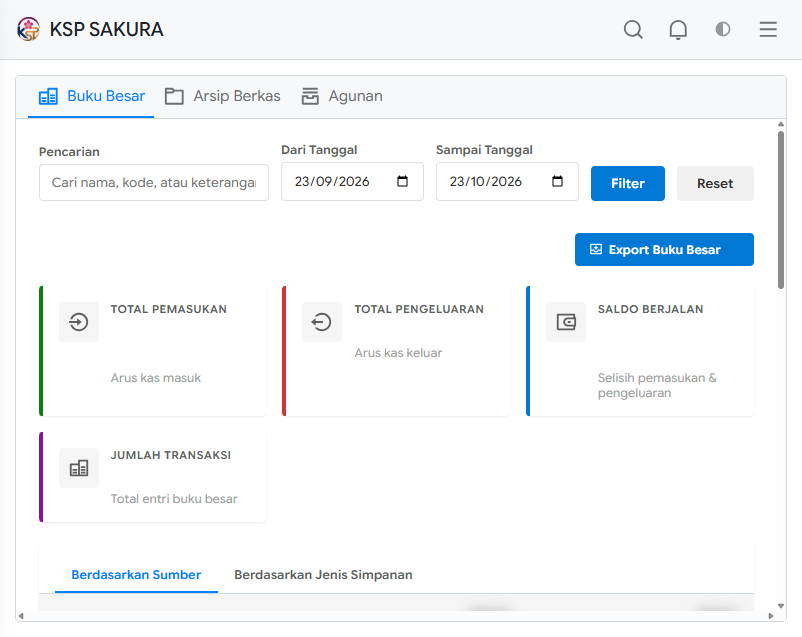Click the scroll up arrow
802x637 pixels.
pyautogui.click(x=781, y=124)
